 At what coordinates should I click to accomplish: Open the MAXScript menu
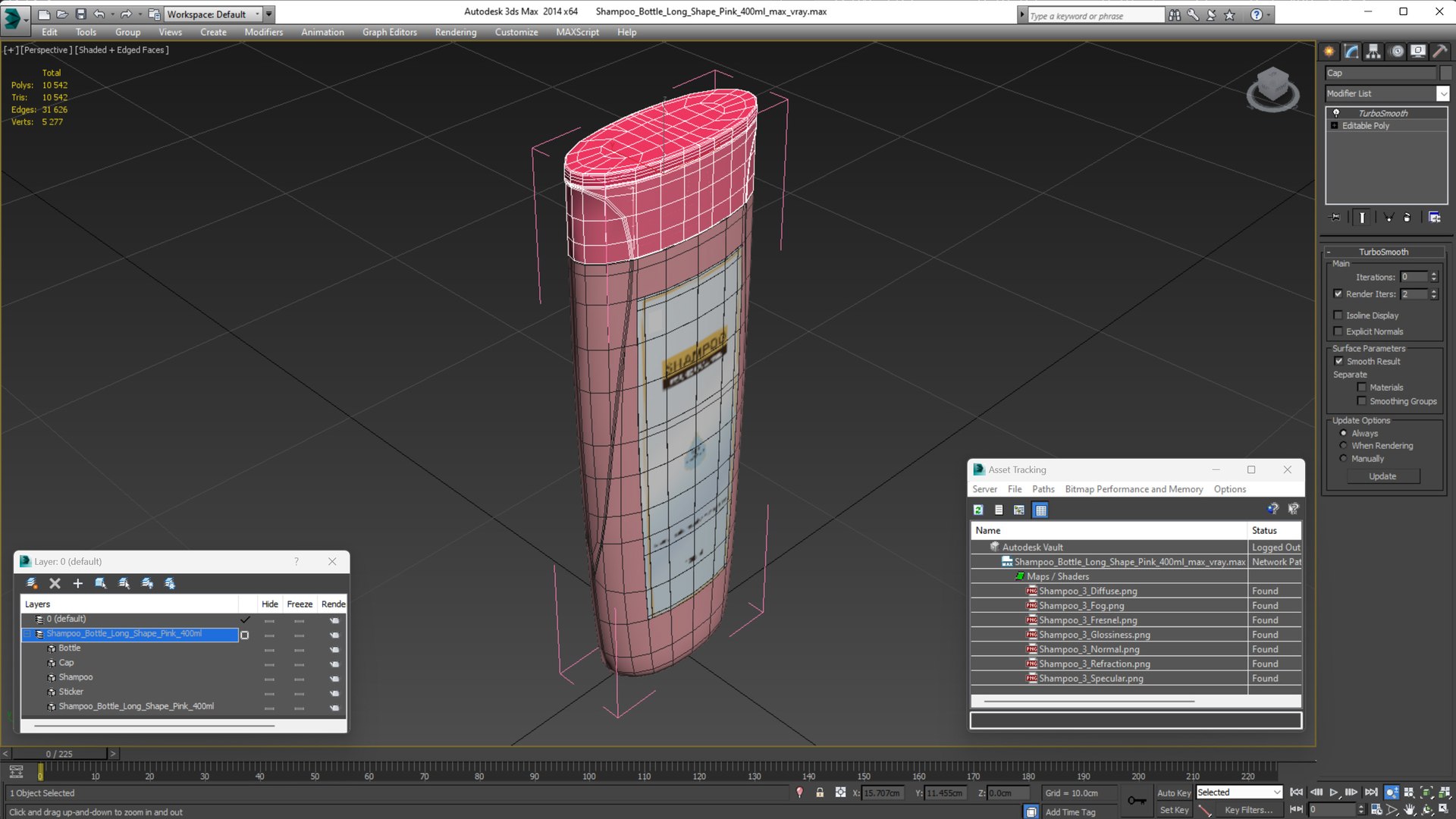(x=577, y=32)
